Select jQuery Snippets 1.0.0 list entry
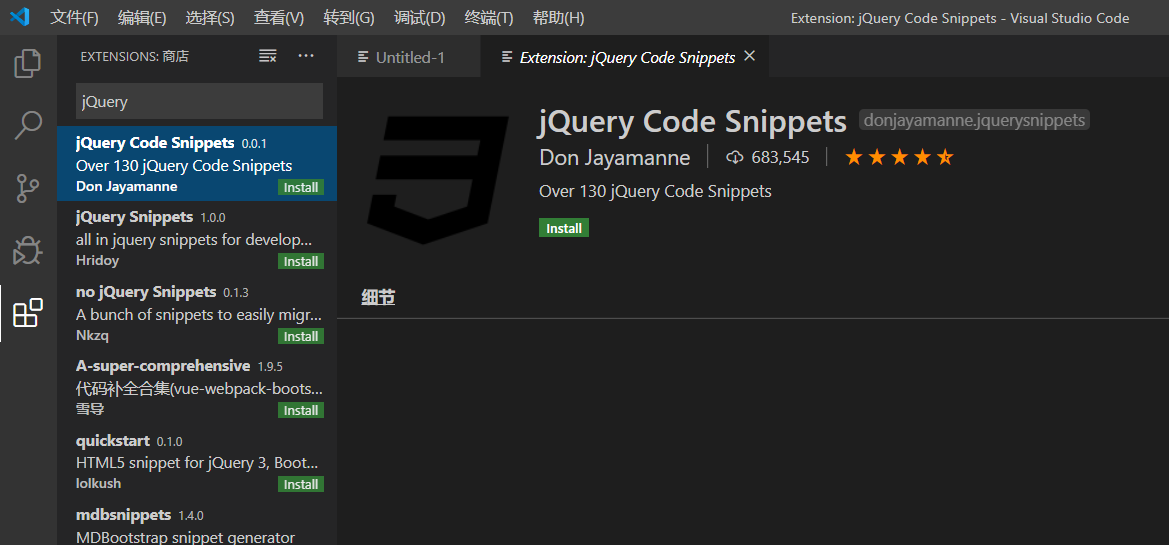1169x545 pixels. click(x=197, y=239)
